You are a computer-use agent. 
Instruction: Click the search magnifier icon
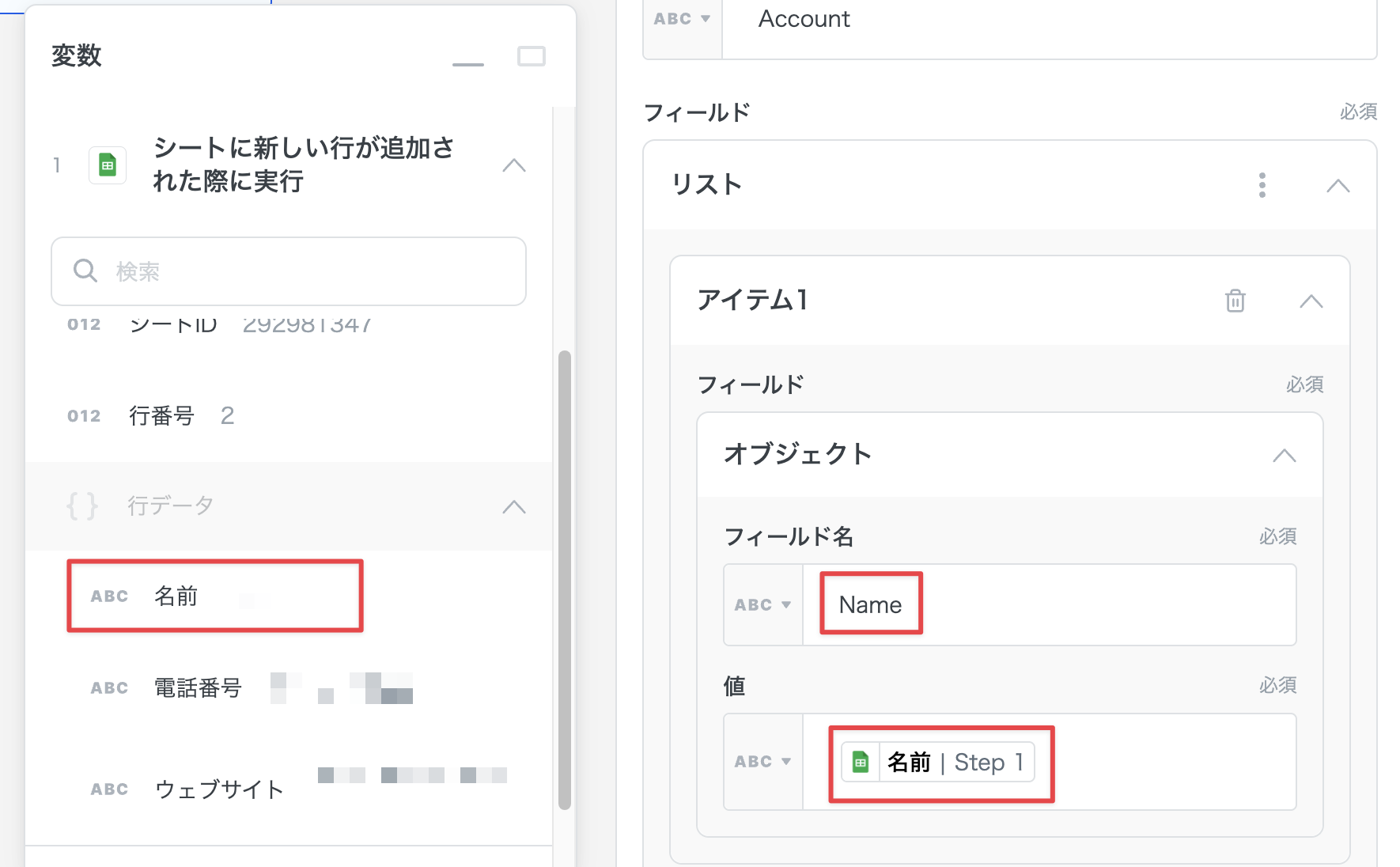tap(85, 271)
